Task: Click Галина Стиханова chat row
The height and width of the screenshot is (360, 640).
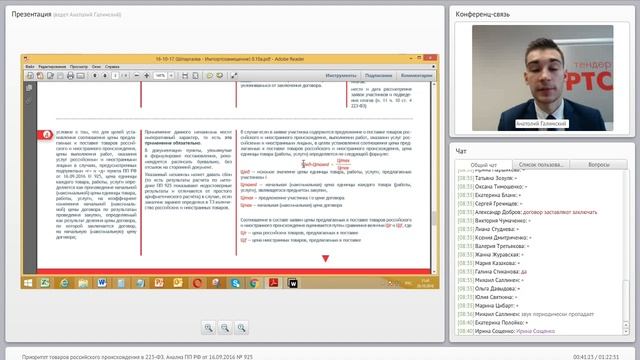Action: click(492, 271)
